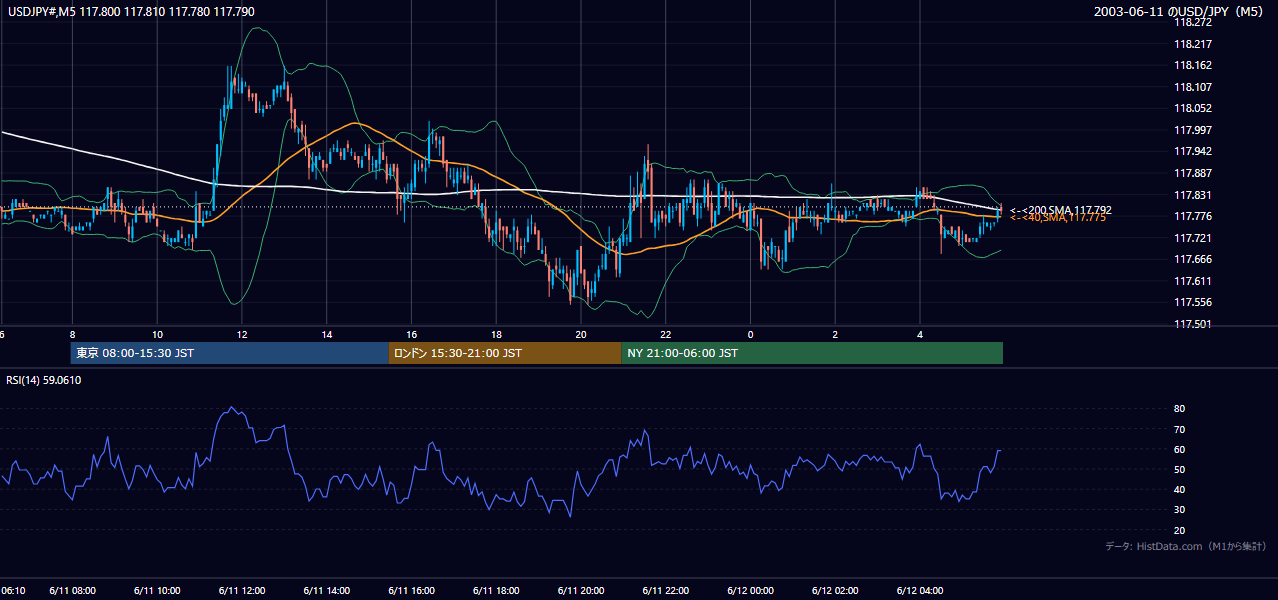Click hour tick 22 below price chart
The height and width of the screenshot is (600, 1278).
pos(666,334)
